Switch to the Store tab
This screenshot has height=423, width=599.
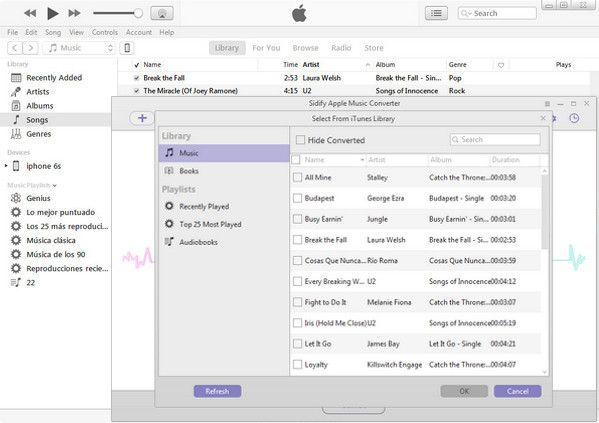point(374,48)
